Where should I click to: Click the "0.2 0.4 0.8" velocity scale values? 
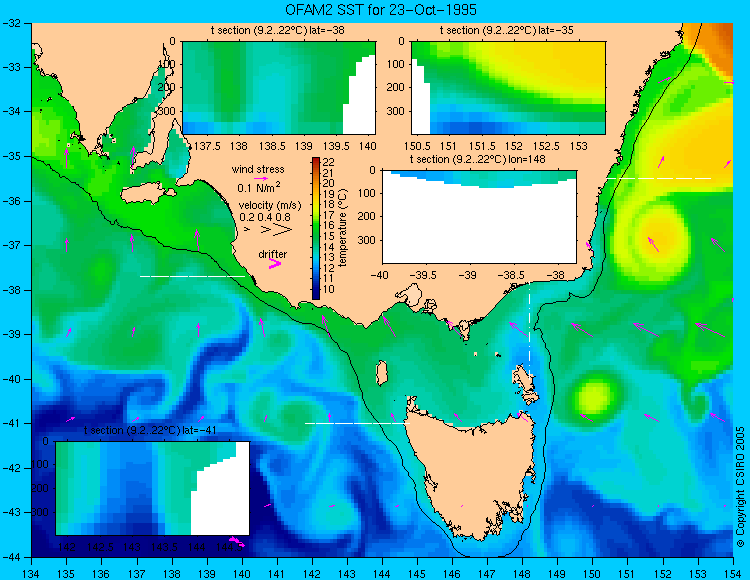click(x=265, y=217)
